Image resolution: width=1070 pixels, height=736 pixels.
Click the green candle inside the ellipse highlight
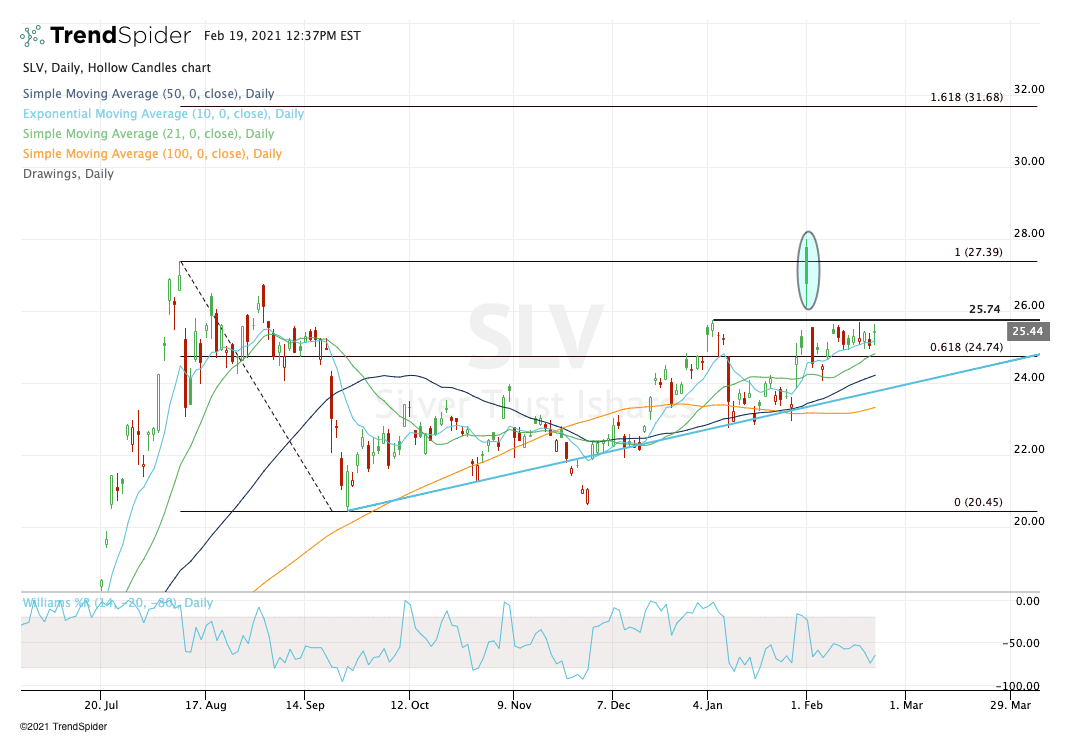pos(808,270)
